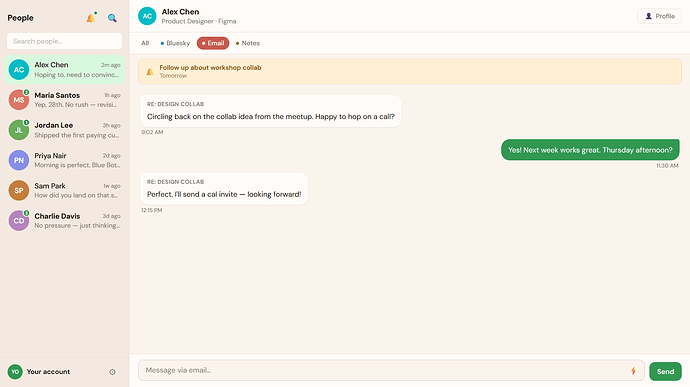Click the 'Circling back on the collab idea' message
Image resolution: width=690 pixels, height=387 pixels.
click(271, 111)
